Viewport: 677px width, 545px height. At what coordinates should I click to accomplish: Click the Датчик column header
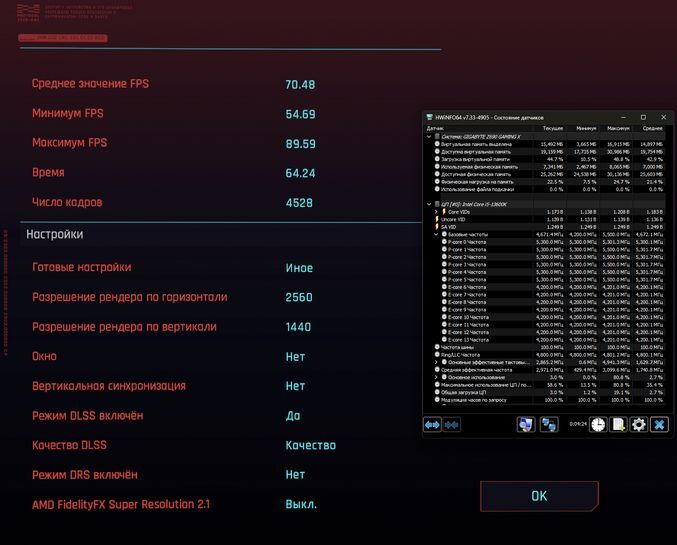(435, 128)
